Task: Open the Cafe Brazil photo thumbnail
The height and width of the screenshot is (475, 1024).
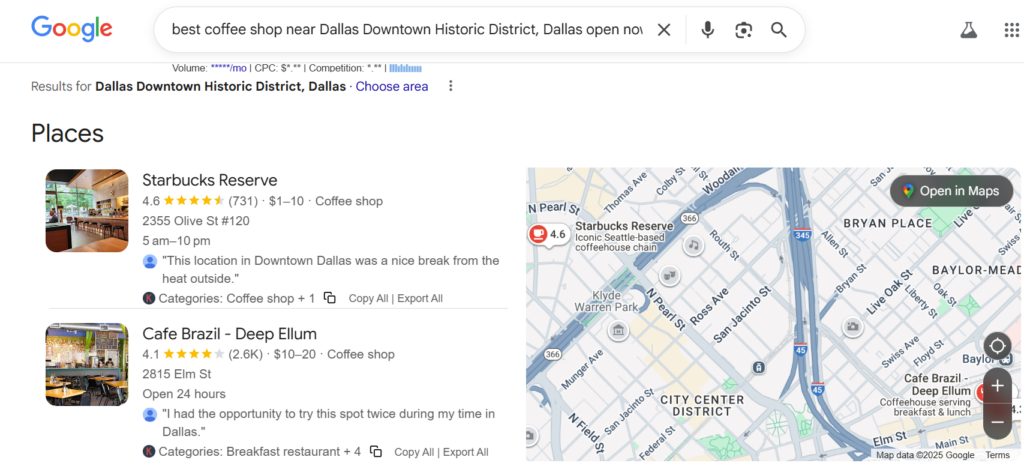Action: pyautogui.click(x=87, y=364)
